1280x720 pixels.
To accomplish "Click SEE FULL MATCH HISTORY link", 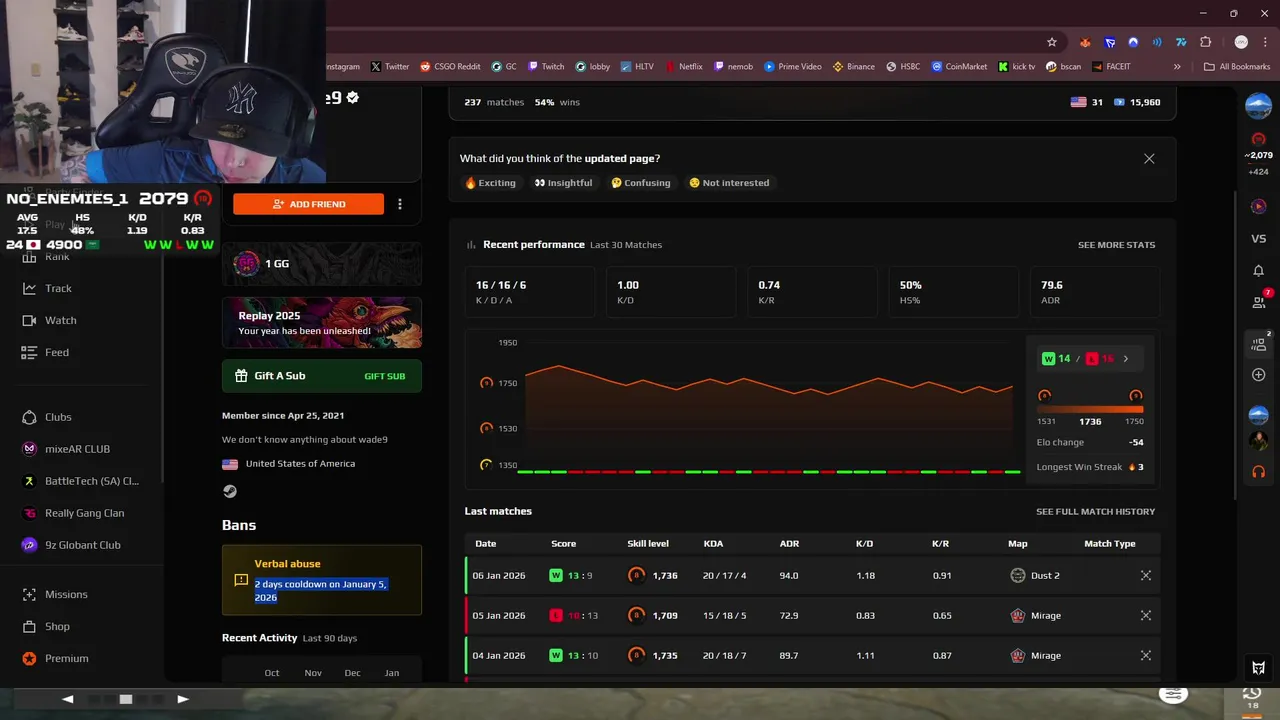I will [1095, 511].
